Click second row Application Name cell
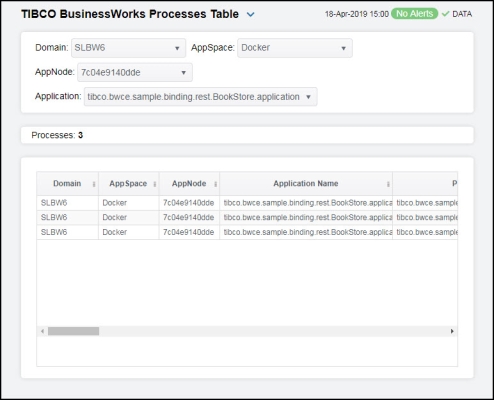This screenshot has height=400, width=494. 306,217
